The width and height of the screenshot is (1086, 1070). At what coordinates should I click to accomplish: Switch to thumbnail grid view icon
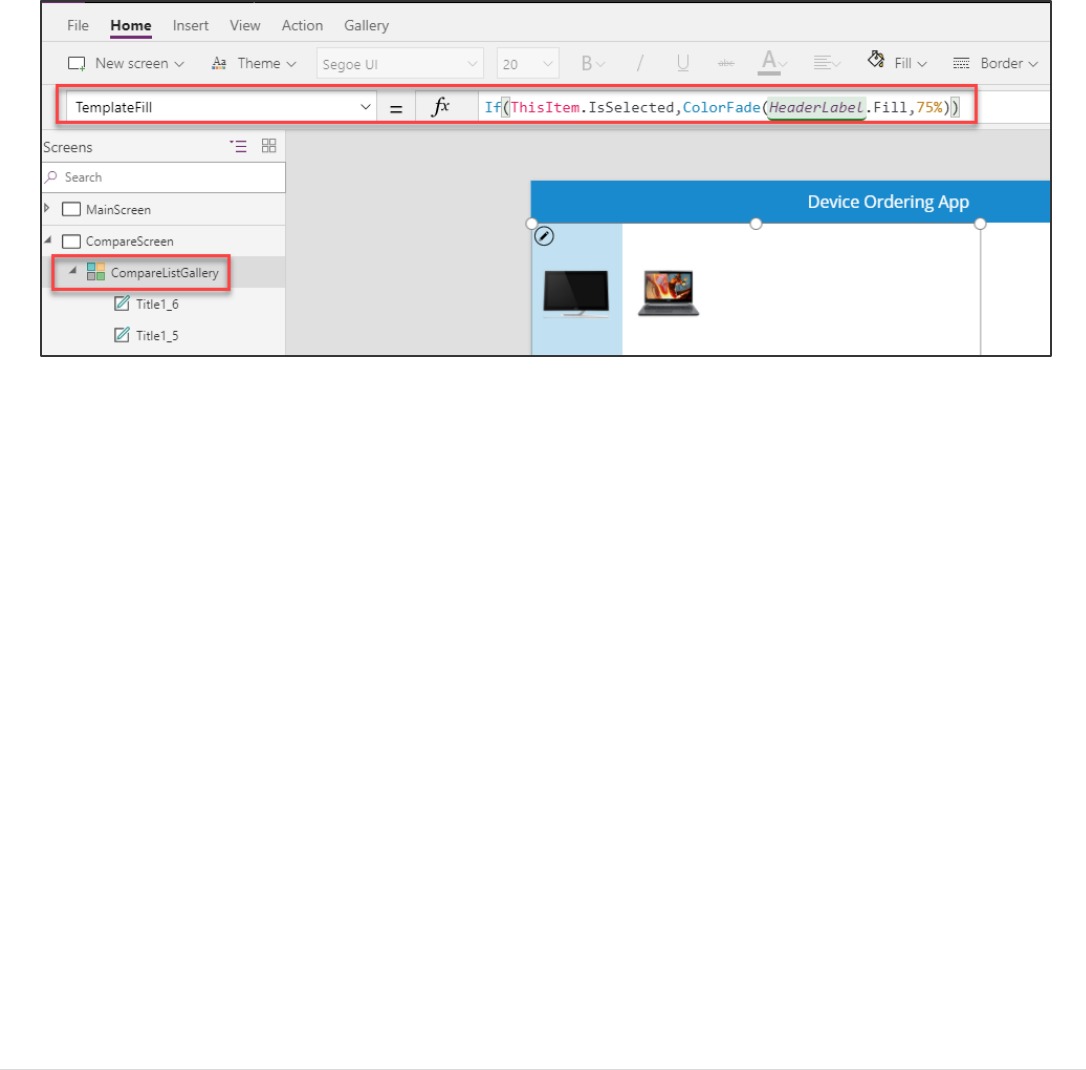[x=269, y=145]
